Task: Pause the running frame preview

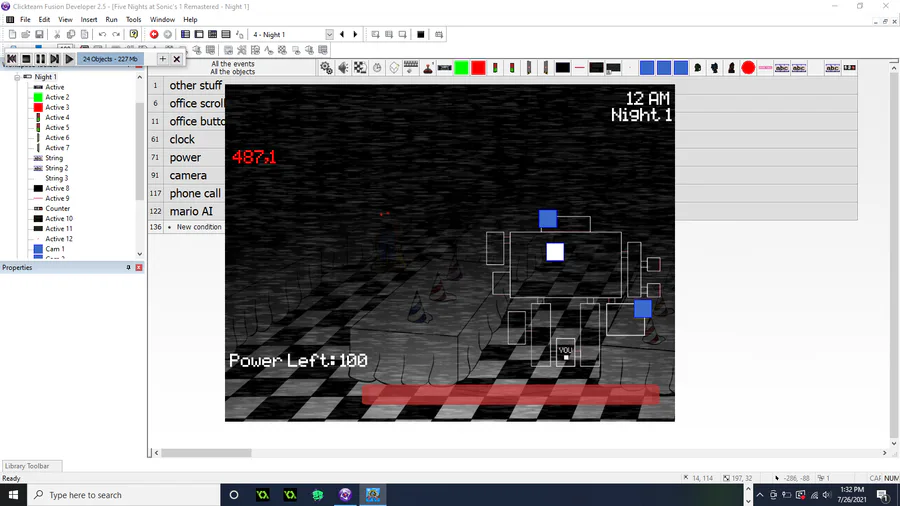Action: (x=40, y=59)
